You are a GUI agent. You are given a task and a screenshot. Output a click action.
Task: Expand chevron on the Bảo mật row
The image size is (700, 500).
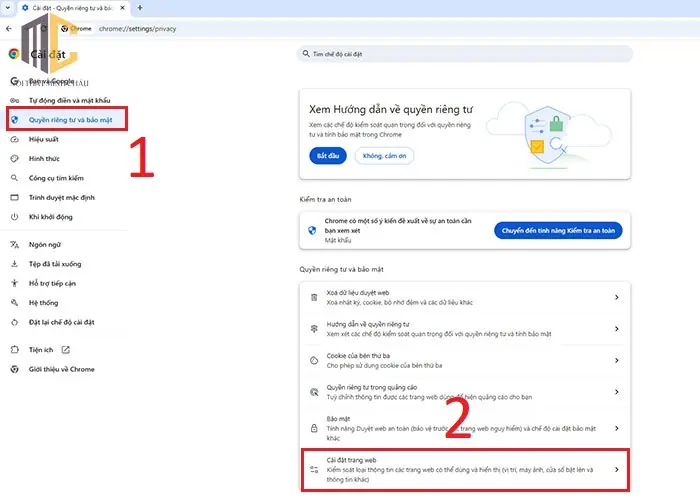[617, 429]
